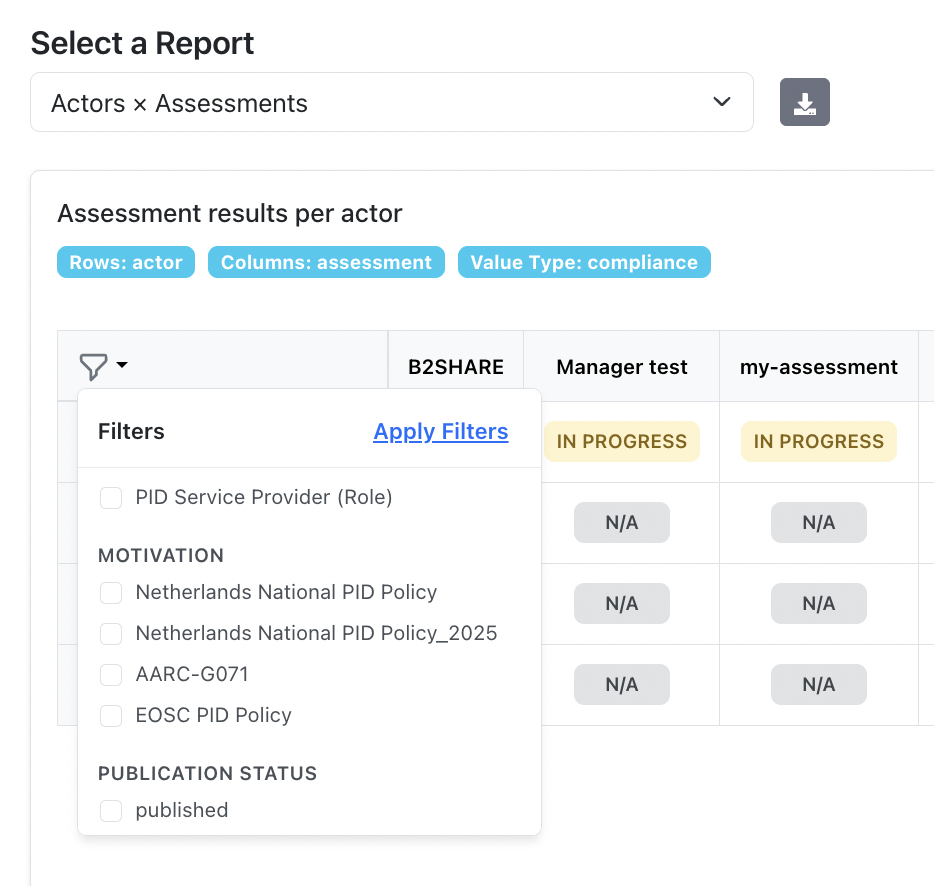Click the funnel filter icon

click(93, 367)
